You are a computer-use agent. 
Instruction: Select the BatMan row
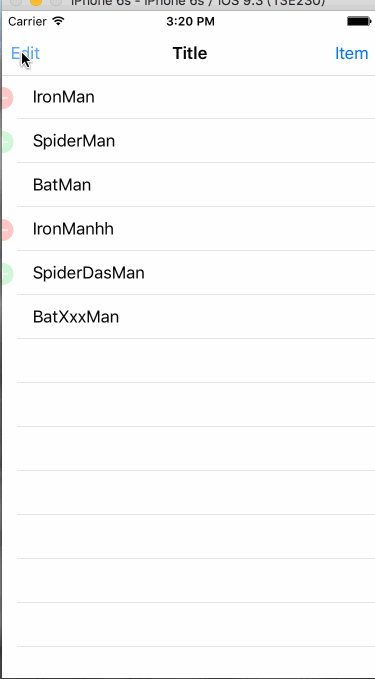188,185
